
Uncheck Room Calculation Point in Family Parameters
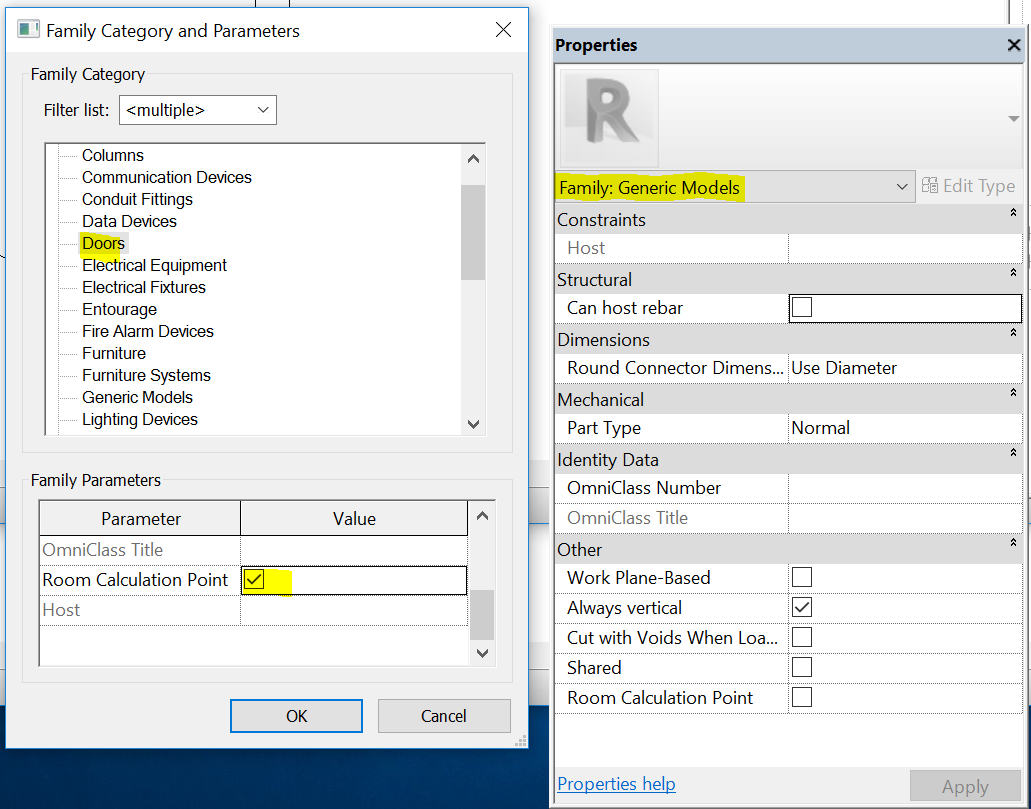click(255, 579)
